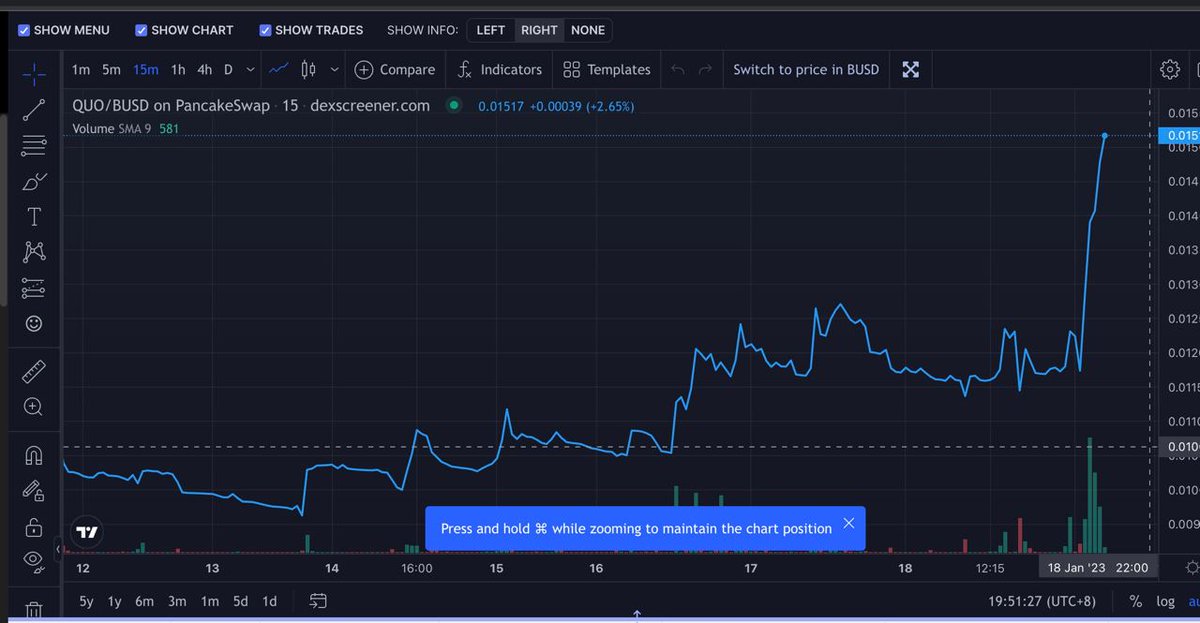Screen dimensions: 1200x623
Task: Open chart settings gear
Action: click(1169, 69)
